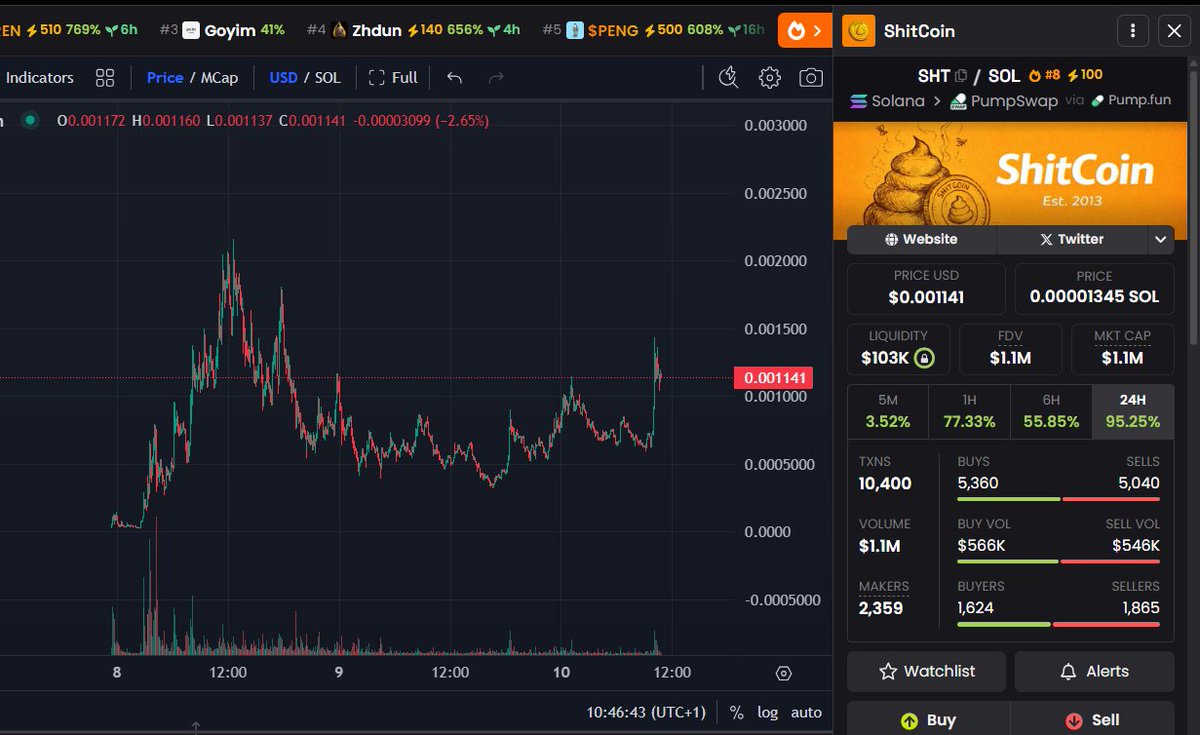The height and width of the screenshot is (735, 1200).
Task: Take chart snapshot with camera icon
Action: click(811, 77)
